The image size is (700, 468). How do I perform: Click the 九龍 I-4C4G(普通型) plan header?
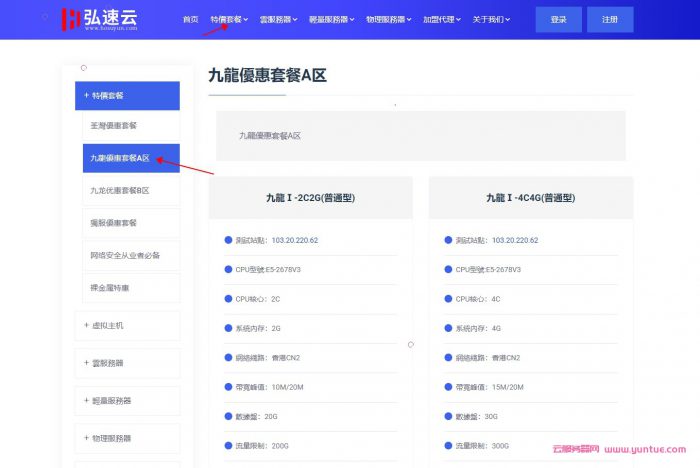coord(530,198)
